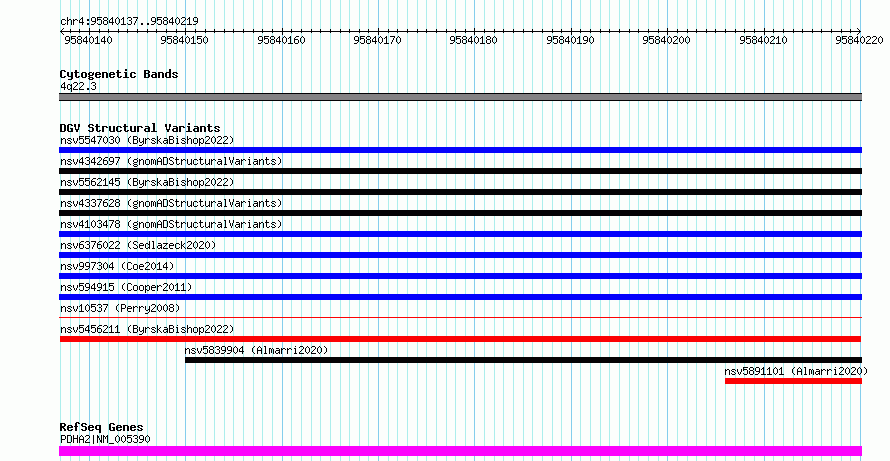Screen dimensions: 890x461
Task: Click ruler position 95840200
Action: click(666, 40)
